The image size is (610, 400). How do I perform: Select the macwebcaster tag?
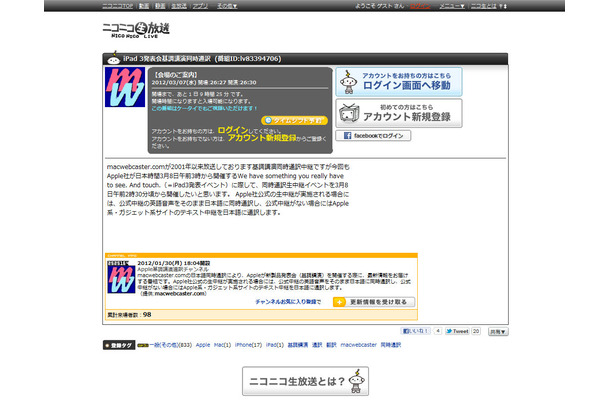pyautogui.click(x=358, y=345)
